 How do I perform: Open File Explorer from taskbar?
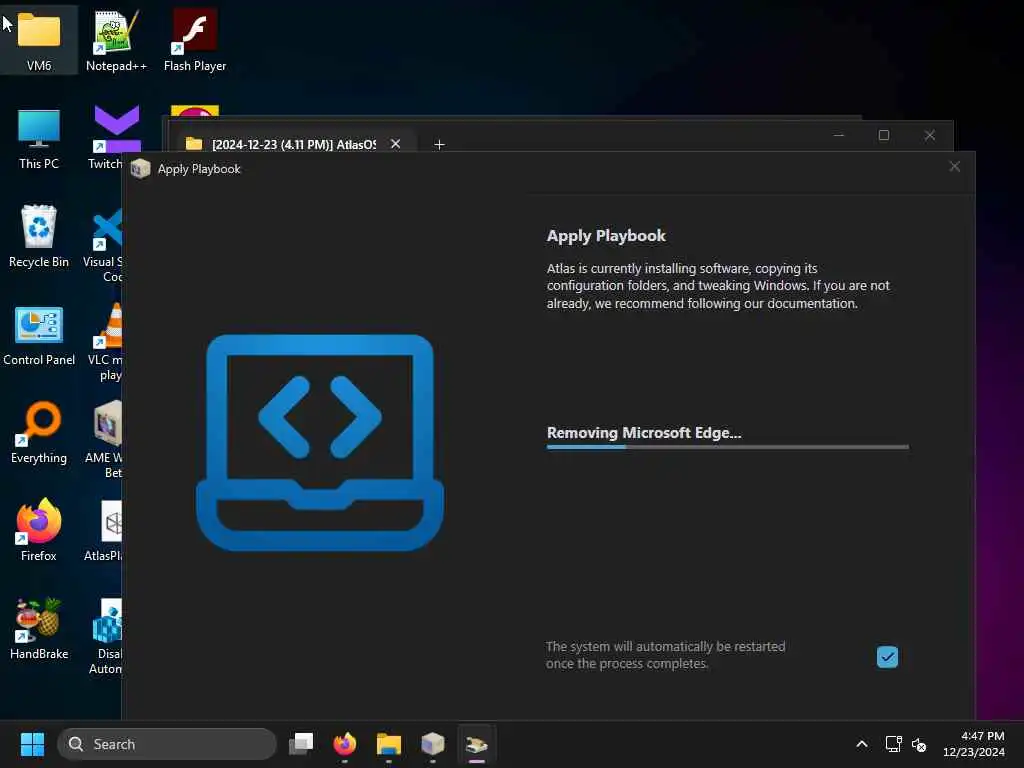(x=389, y=744)
